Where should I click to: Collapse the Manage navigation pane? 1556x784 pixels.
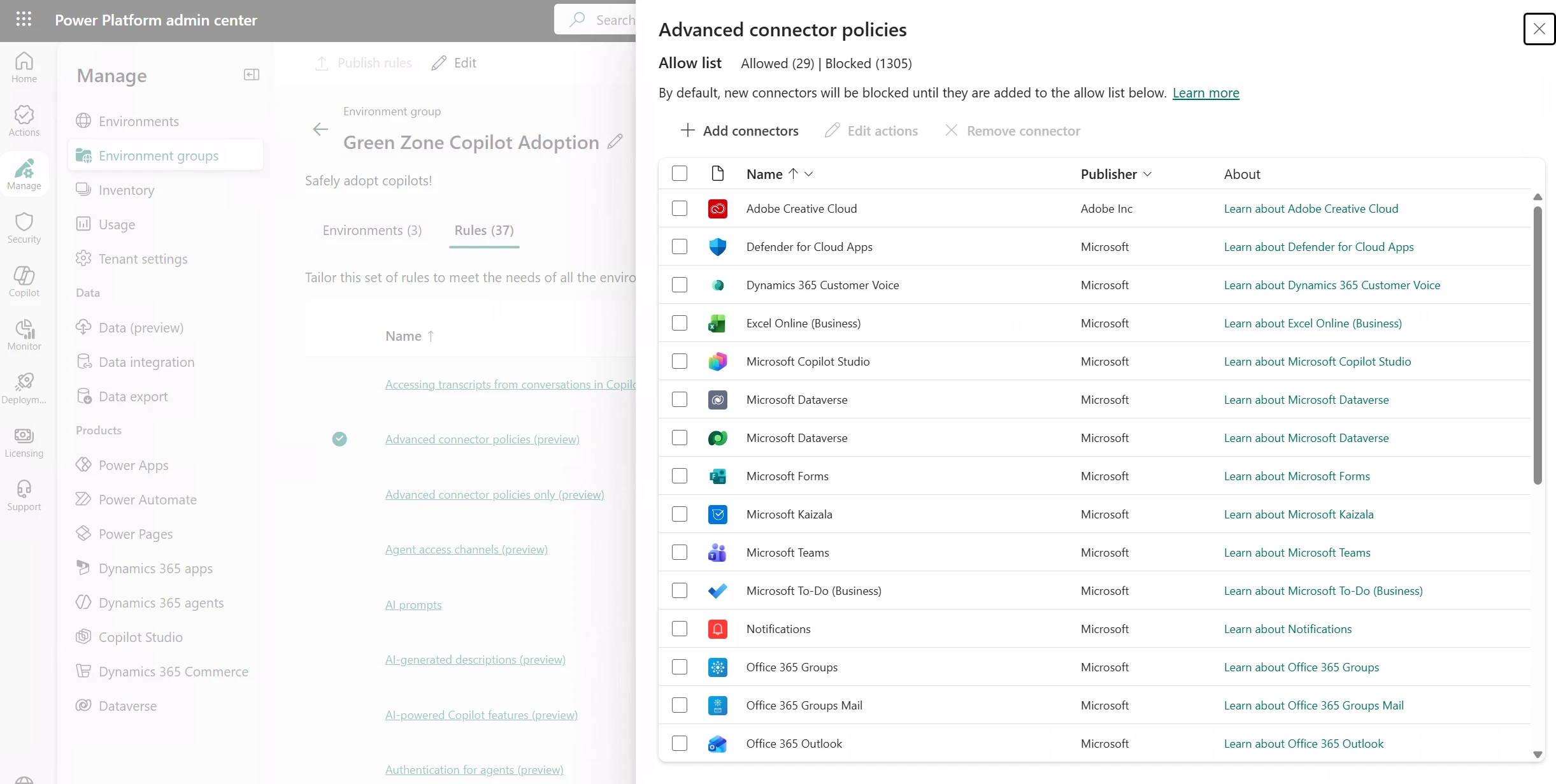pos(252,75)
